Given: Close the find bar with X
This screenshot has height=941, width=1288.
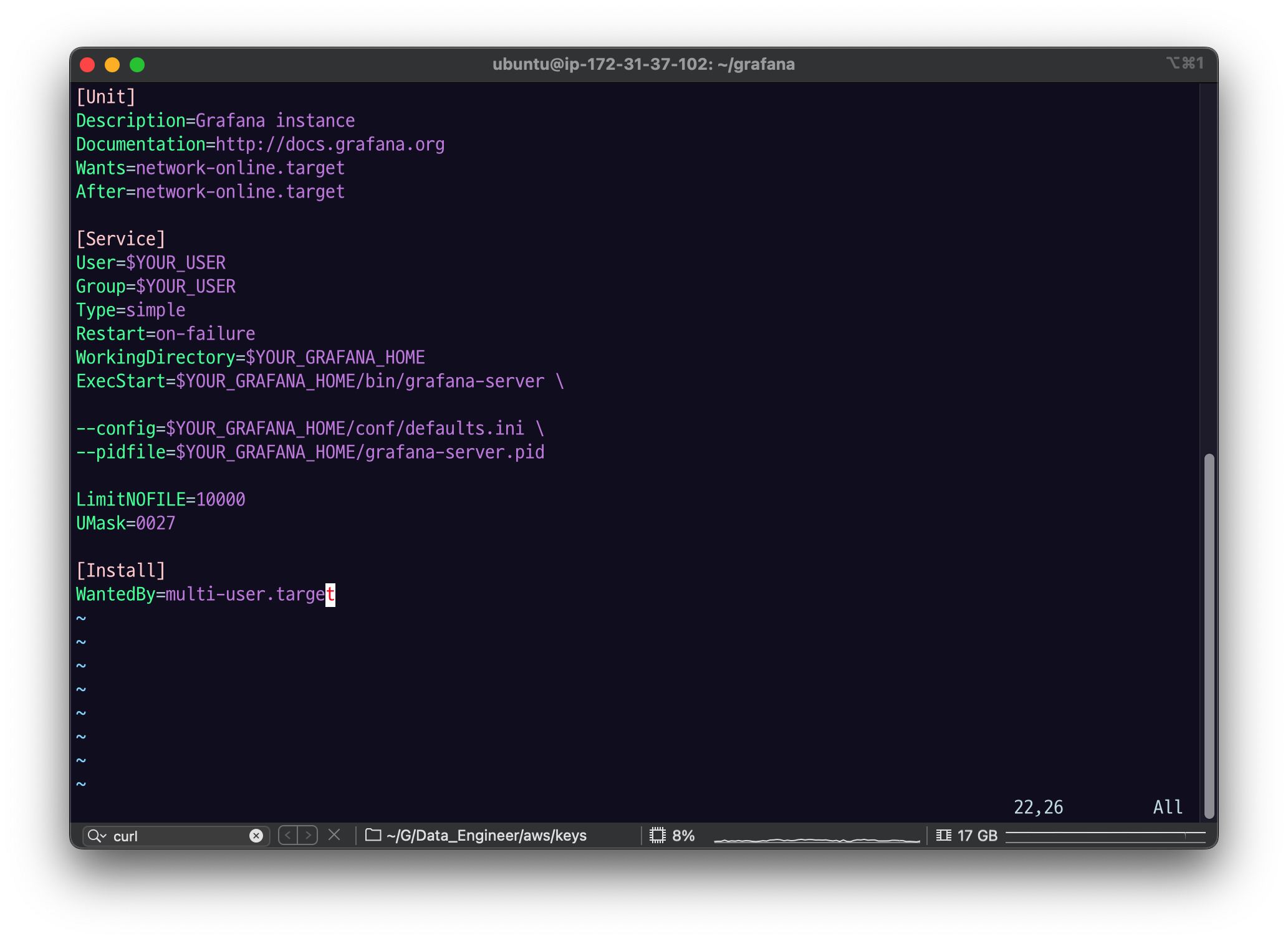Looking at the screenshot, I should pos(334,835).
